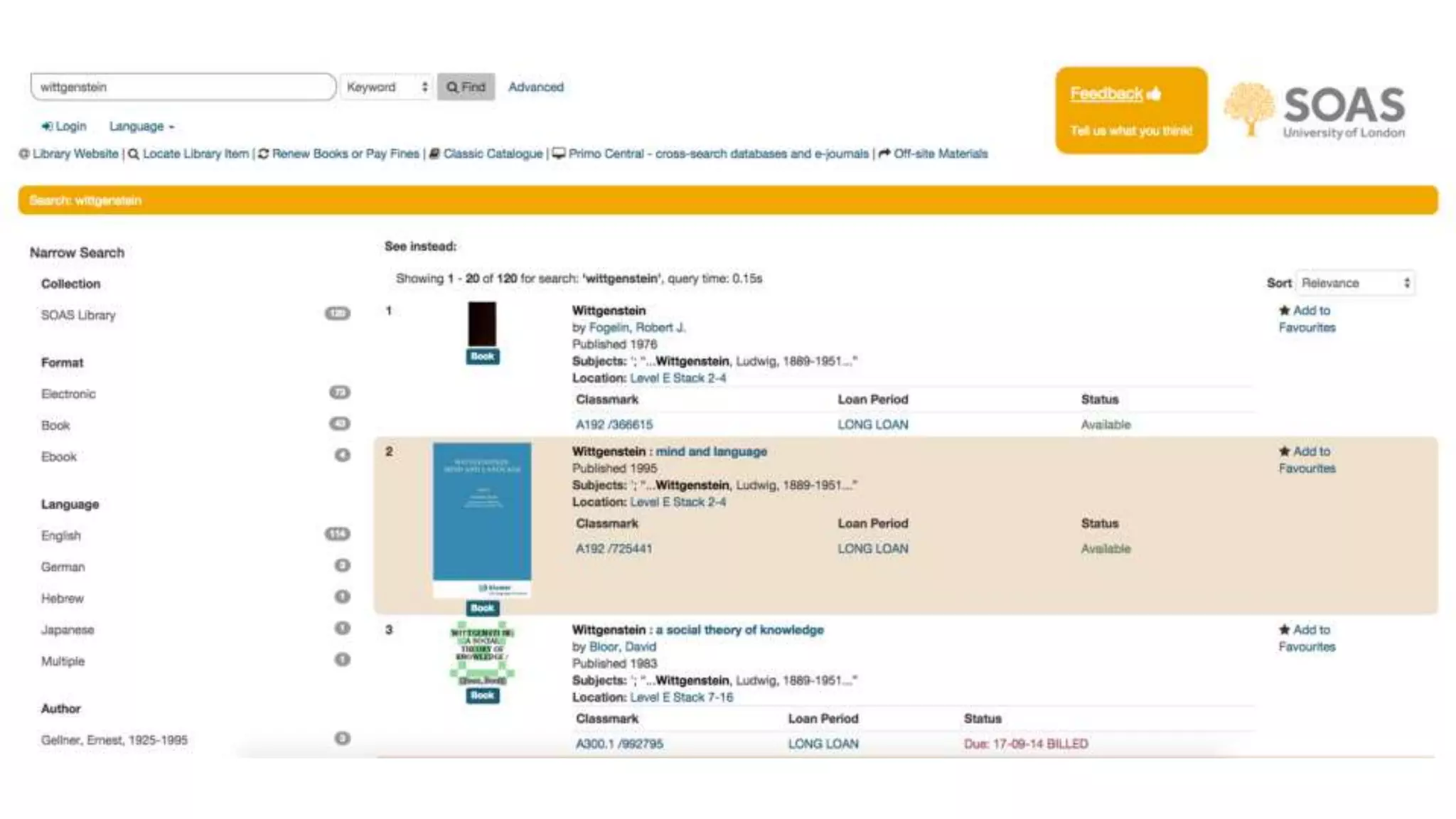Click the Login icon link
The height and width of the screenshot is (819, 1456).
pyautogui.click(x=64, y=127)
